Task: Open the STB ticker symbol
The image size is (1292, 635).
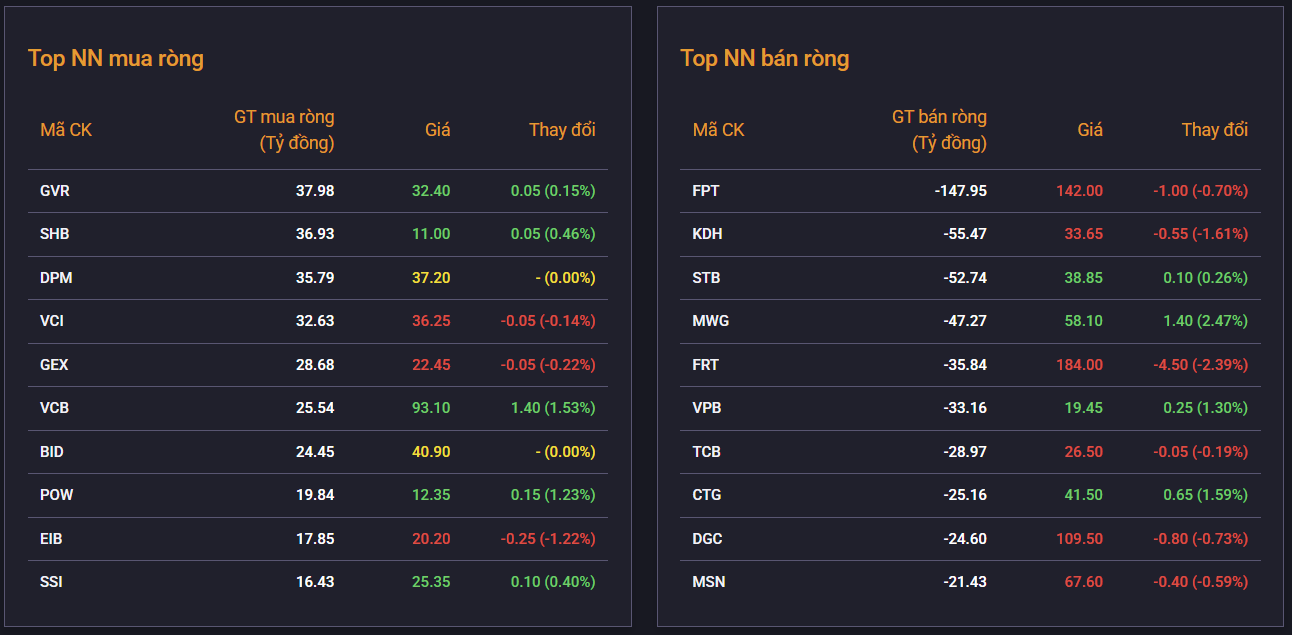Action: tap(706, 278)
